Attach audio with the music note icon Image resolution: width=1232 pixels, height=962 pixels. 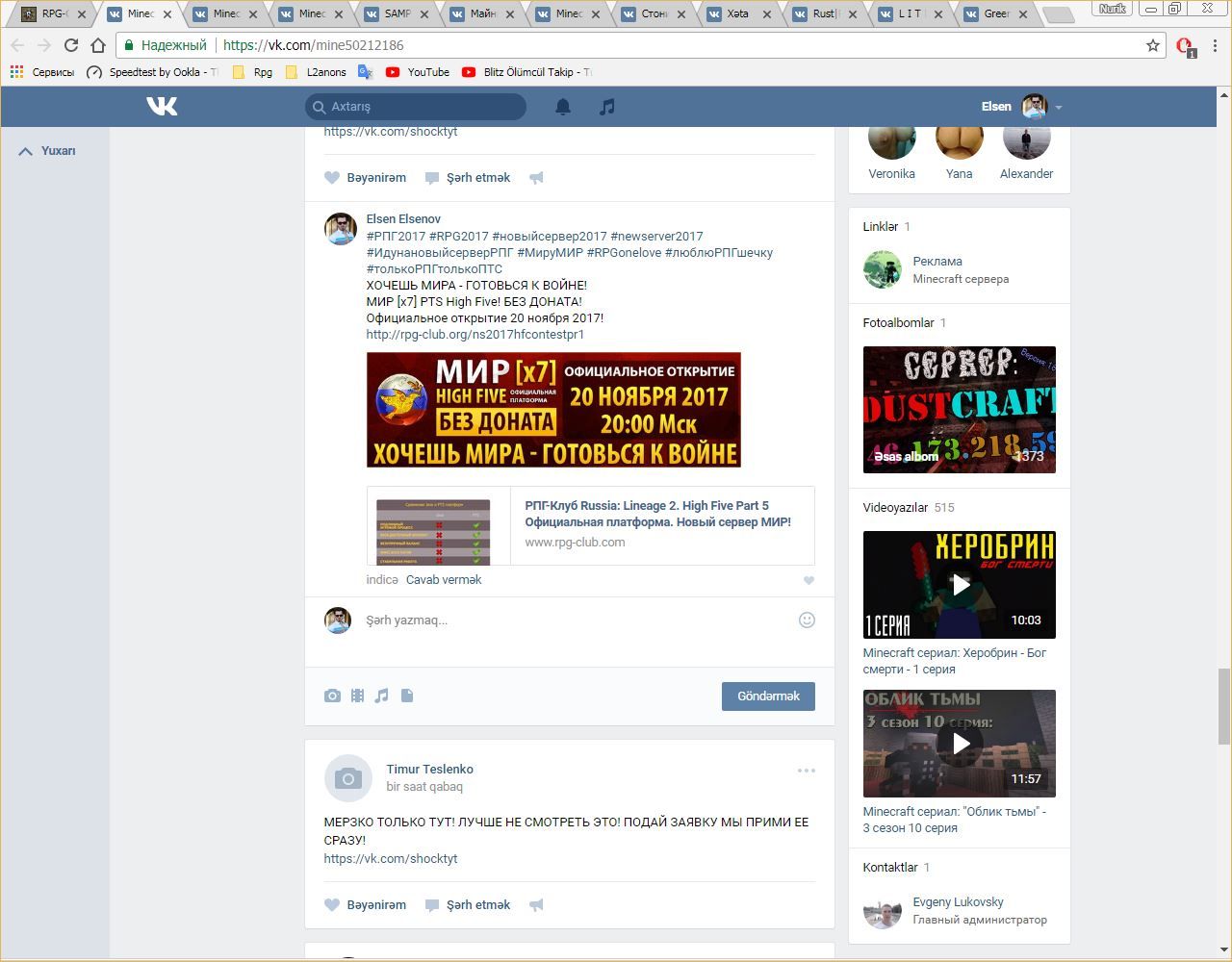point(382,696)
